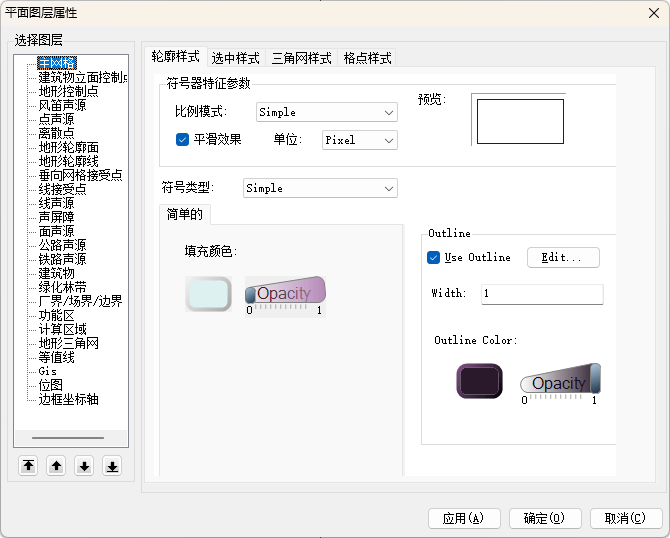Expand the 单位 Pixel dropdown
This screenshot has height=538, width=670.
pyautogui.click(x=359, y=140)
